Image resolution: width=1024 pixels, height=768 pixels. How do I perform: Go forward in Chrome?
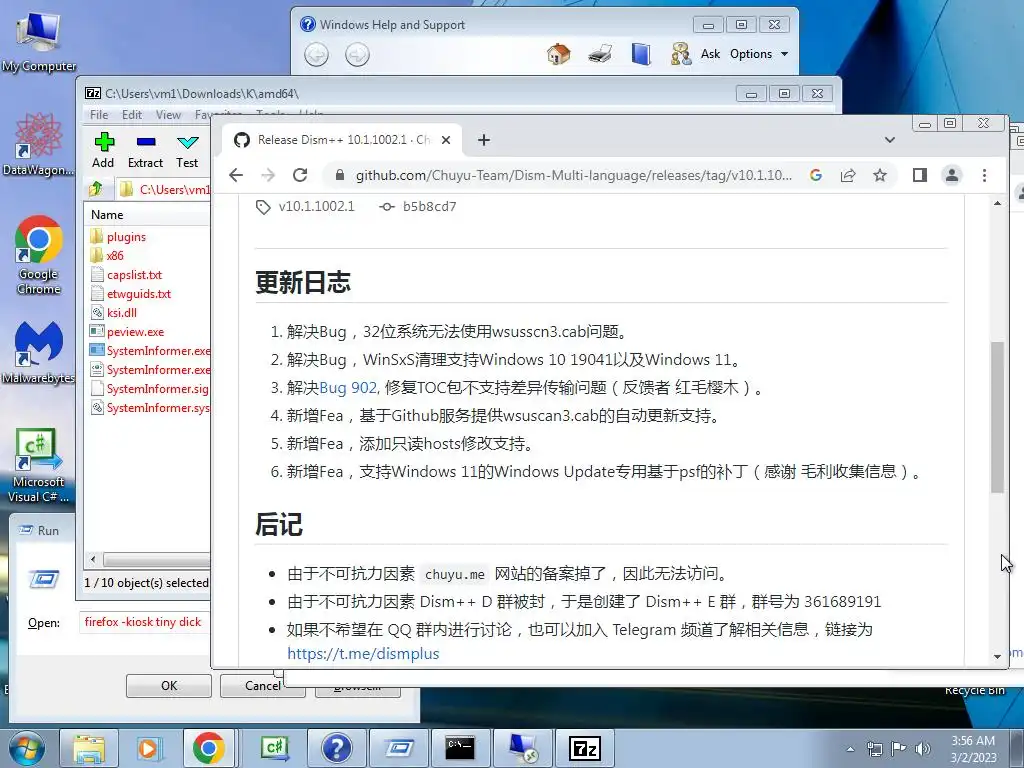[x=268, y=175]
